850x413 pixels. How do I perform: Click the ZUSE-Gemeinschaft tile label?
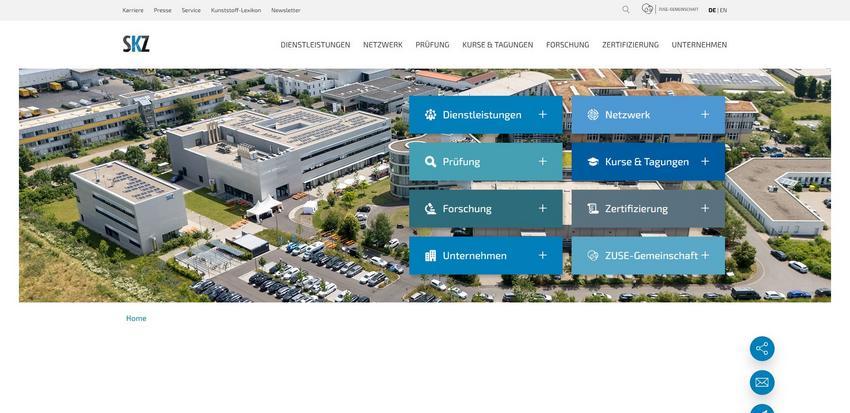tap(652, 255)
